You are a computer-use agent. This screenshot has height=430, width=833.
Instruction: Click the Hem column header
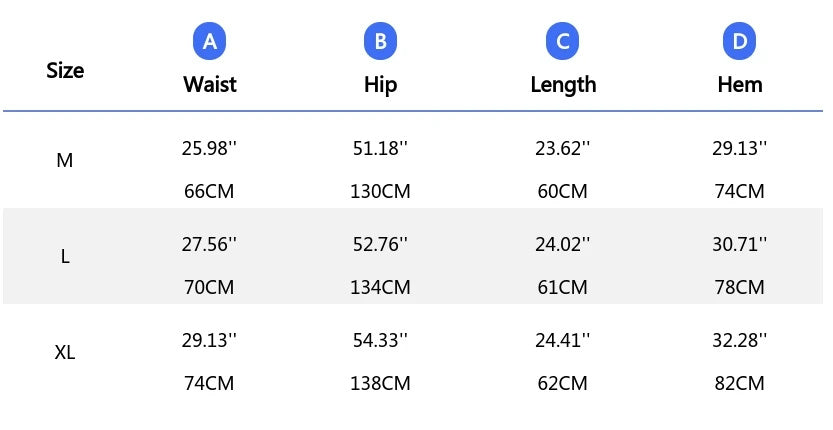coord(740,84)
